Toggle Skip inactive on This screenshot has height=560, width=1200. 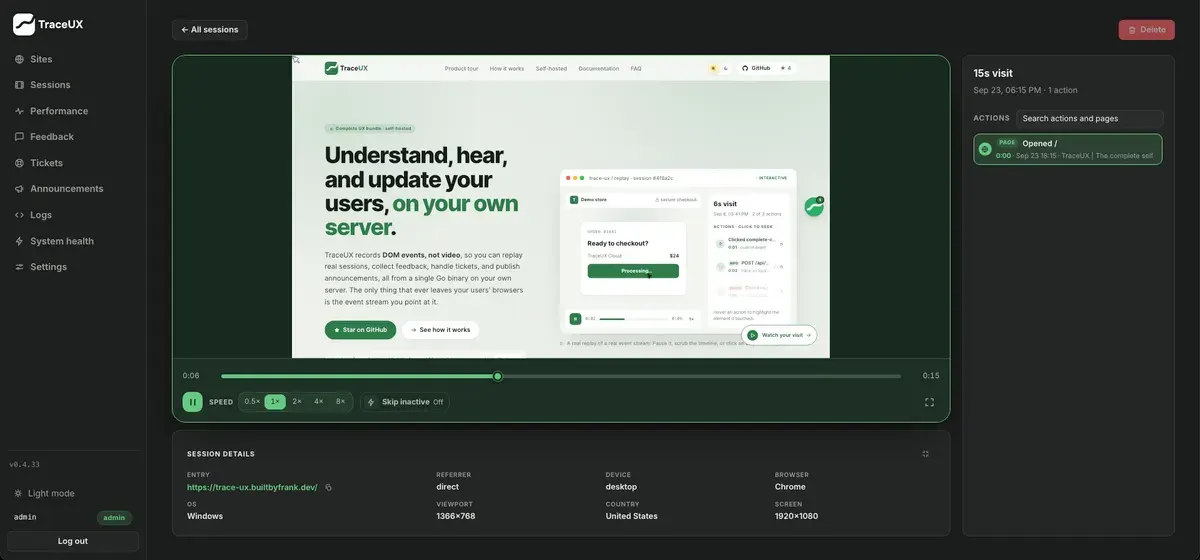tap(405, 402)
